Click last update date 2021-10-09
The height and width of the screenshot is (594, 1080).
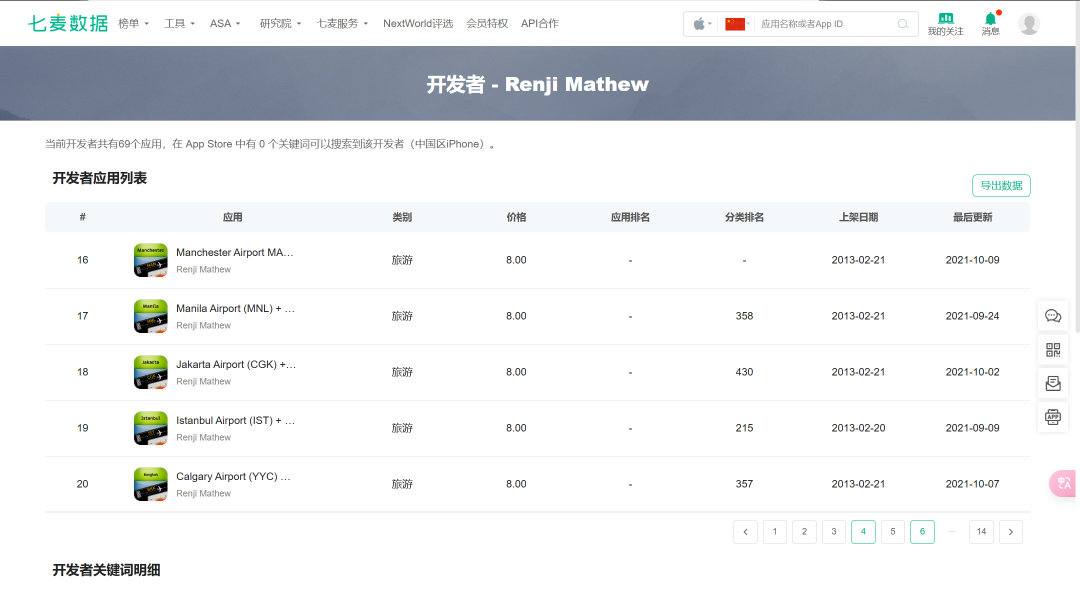point(973,260)
